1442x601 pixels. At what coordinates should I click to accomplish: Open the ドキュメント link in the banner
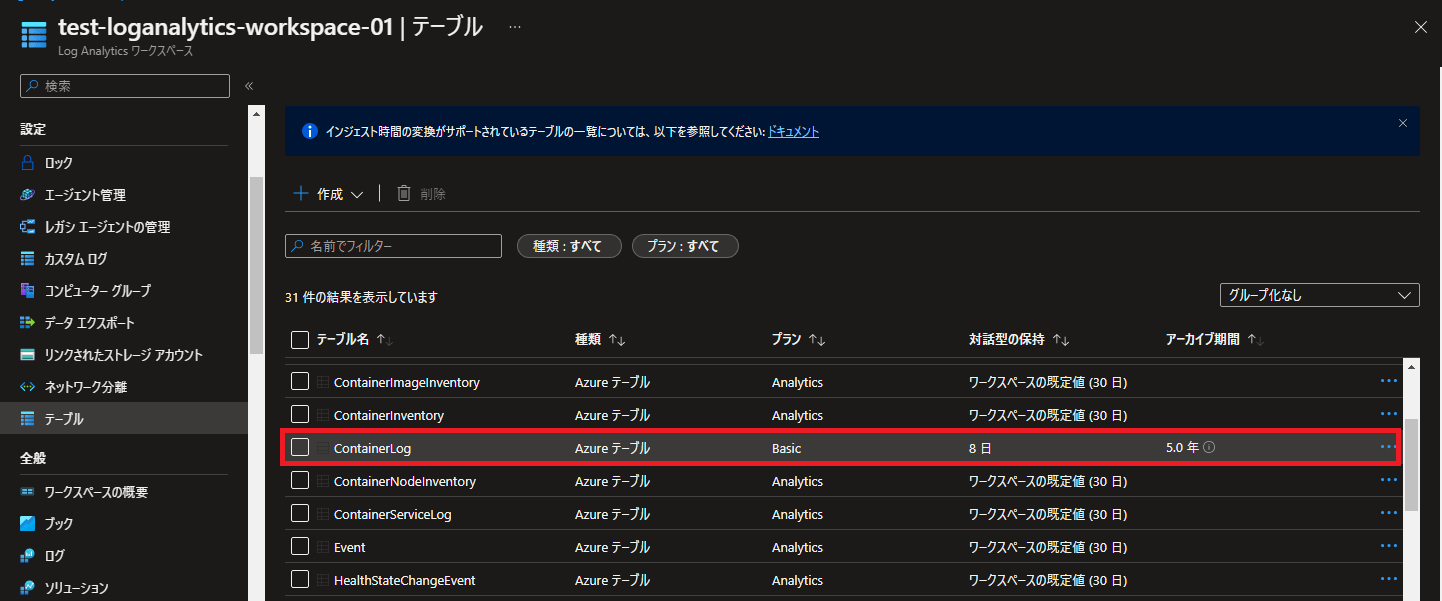point(793,131)
